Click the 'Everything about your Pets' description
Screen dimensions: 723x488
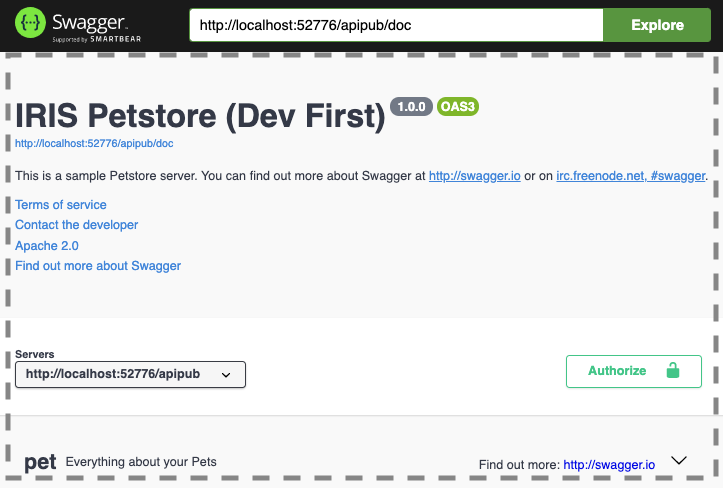point(141,462)
